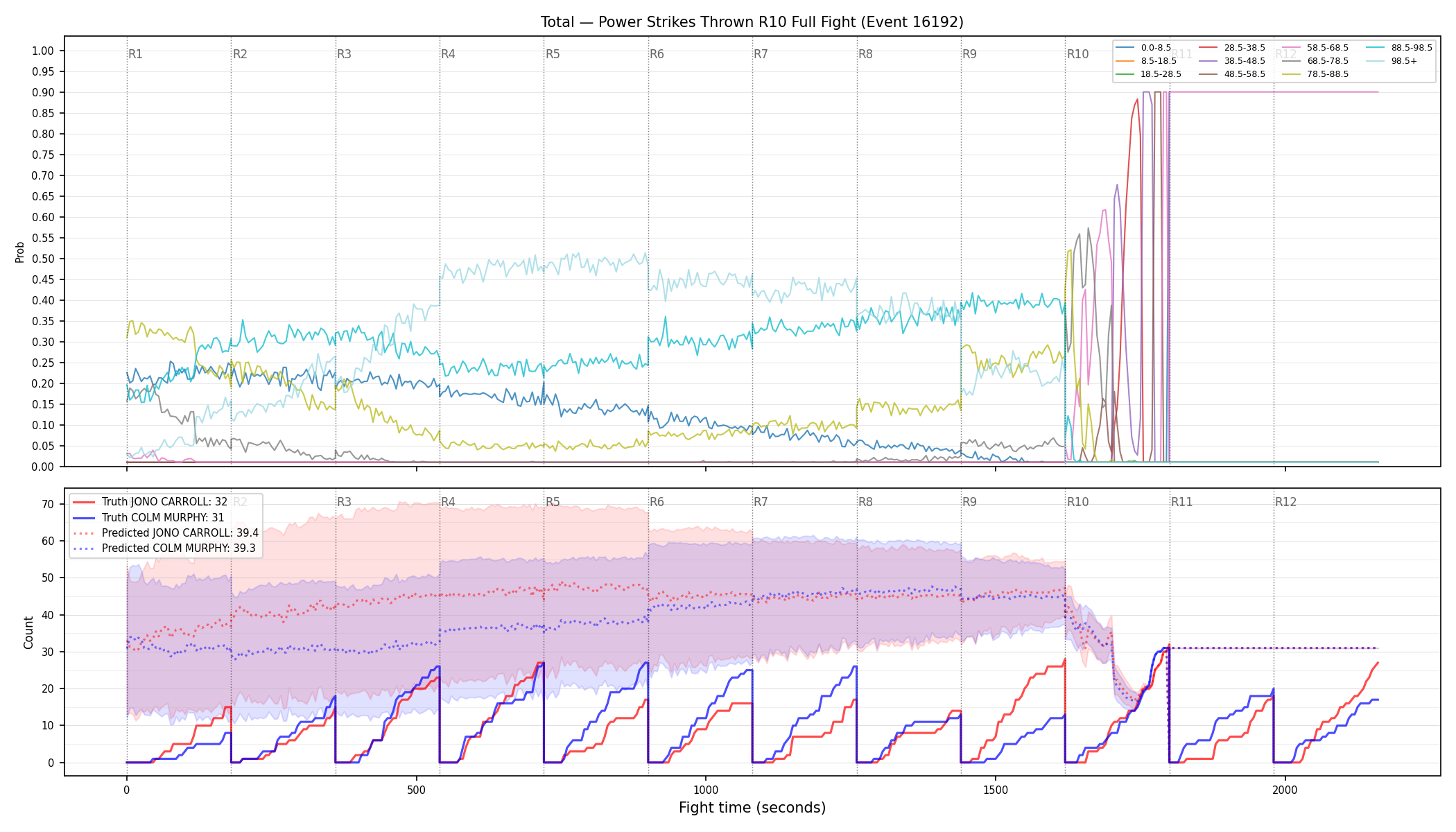
Task: Click the R7 round marker in top chart
Action: 761,54
